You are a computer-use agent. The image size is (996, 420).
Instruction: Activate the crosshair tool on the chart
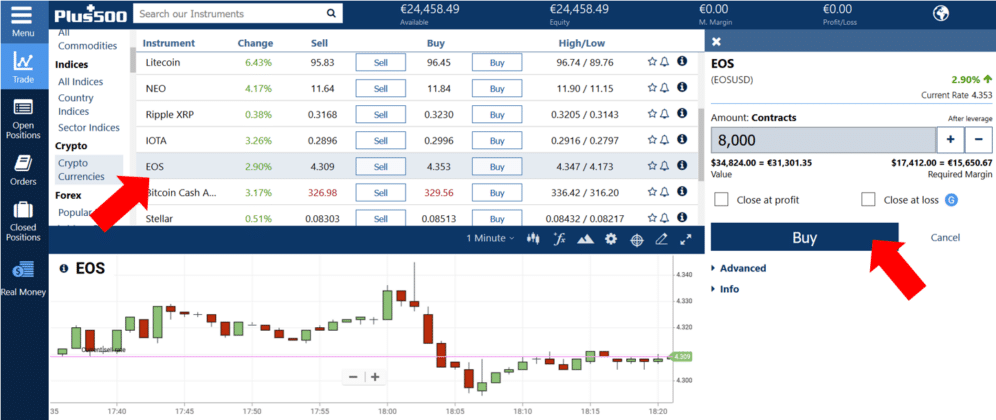click(636, 239)
